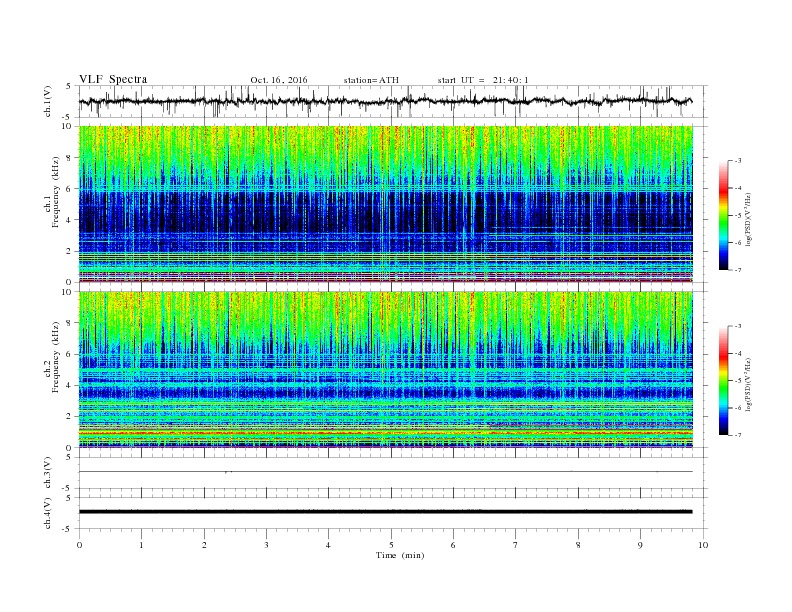Click the "-5" volt tick on ch.4(V) axis
The image size is (792, 612).
68,529
